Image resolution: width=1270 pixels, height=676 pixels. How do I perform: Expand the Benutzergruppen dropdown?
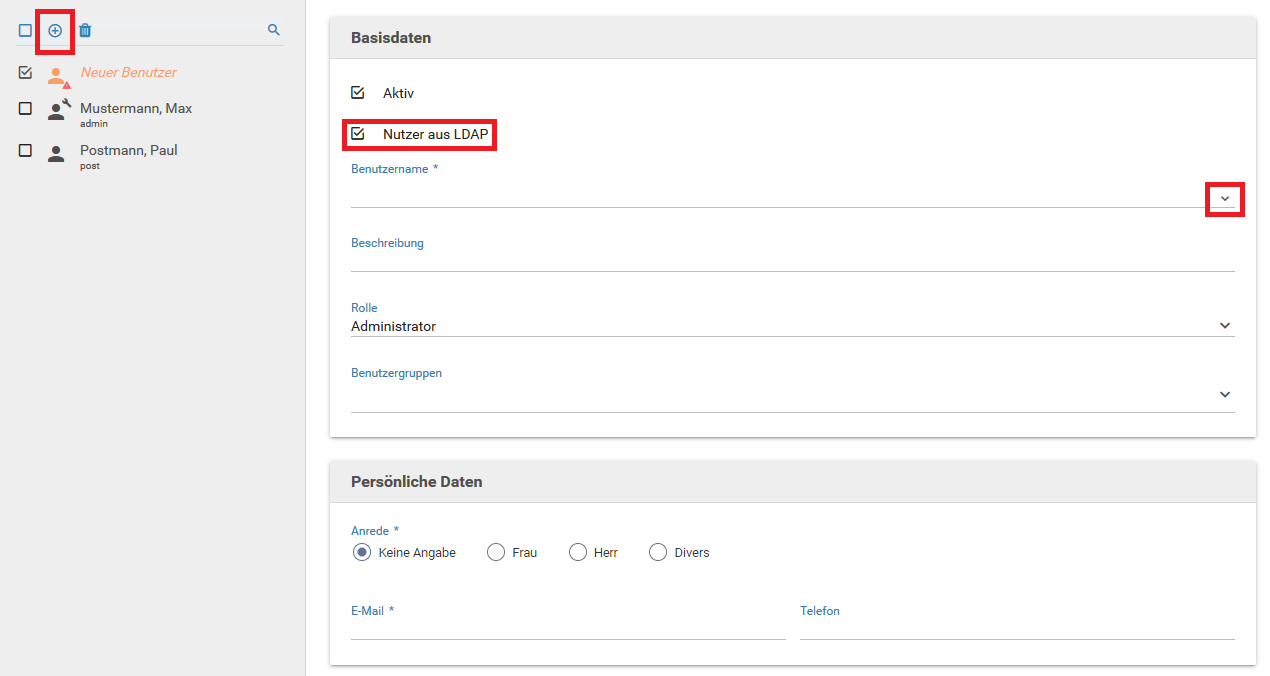coord(1224,395)
